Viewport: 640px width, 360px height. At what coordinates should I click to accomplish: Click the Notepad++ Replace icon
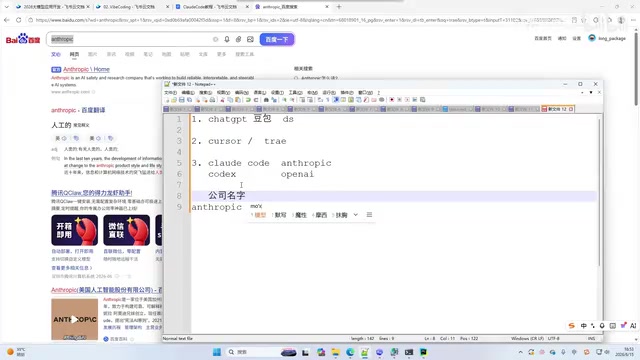click(x=274, y=100)
